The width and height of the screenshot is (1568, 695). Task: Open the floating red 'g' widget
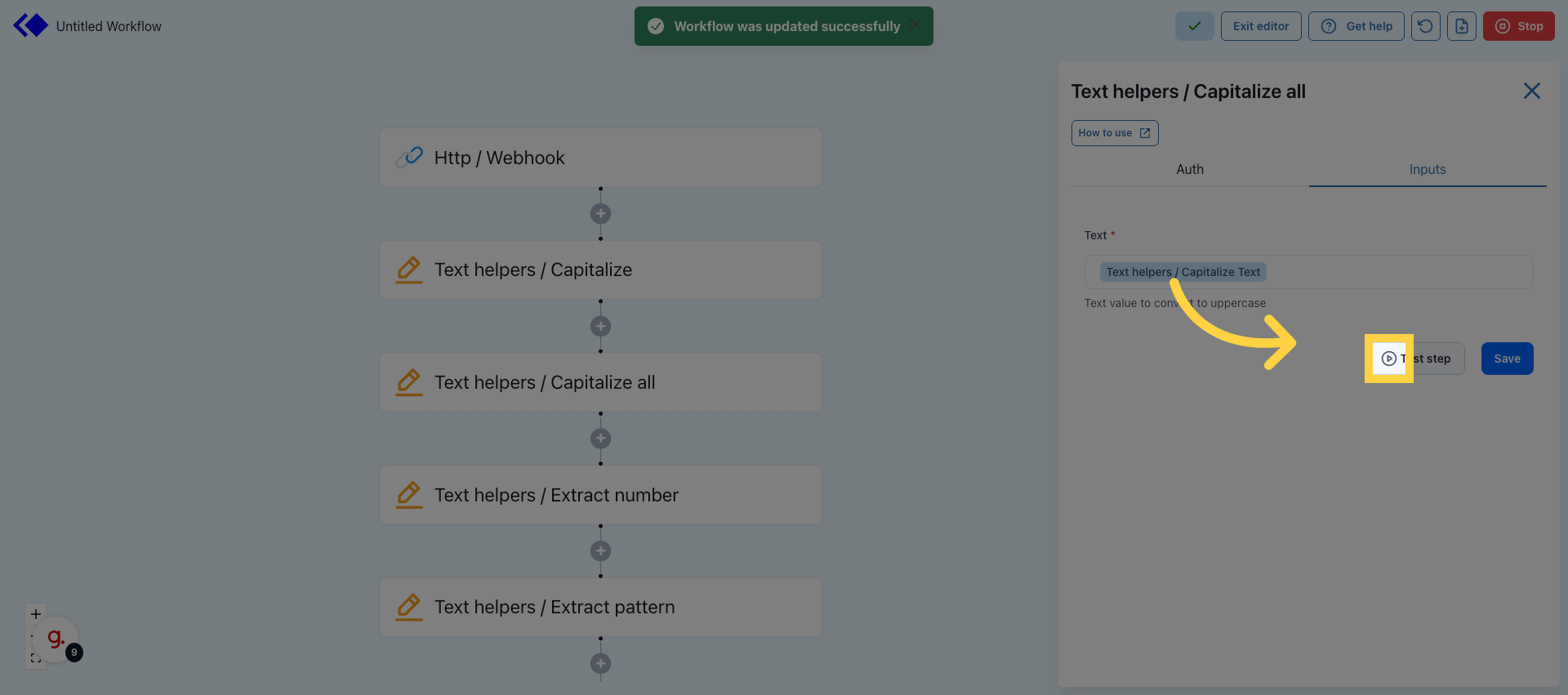click(56, 639)
